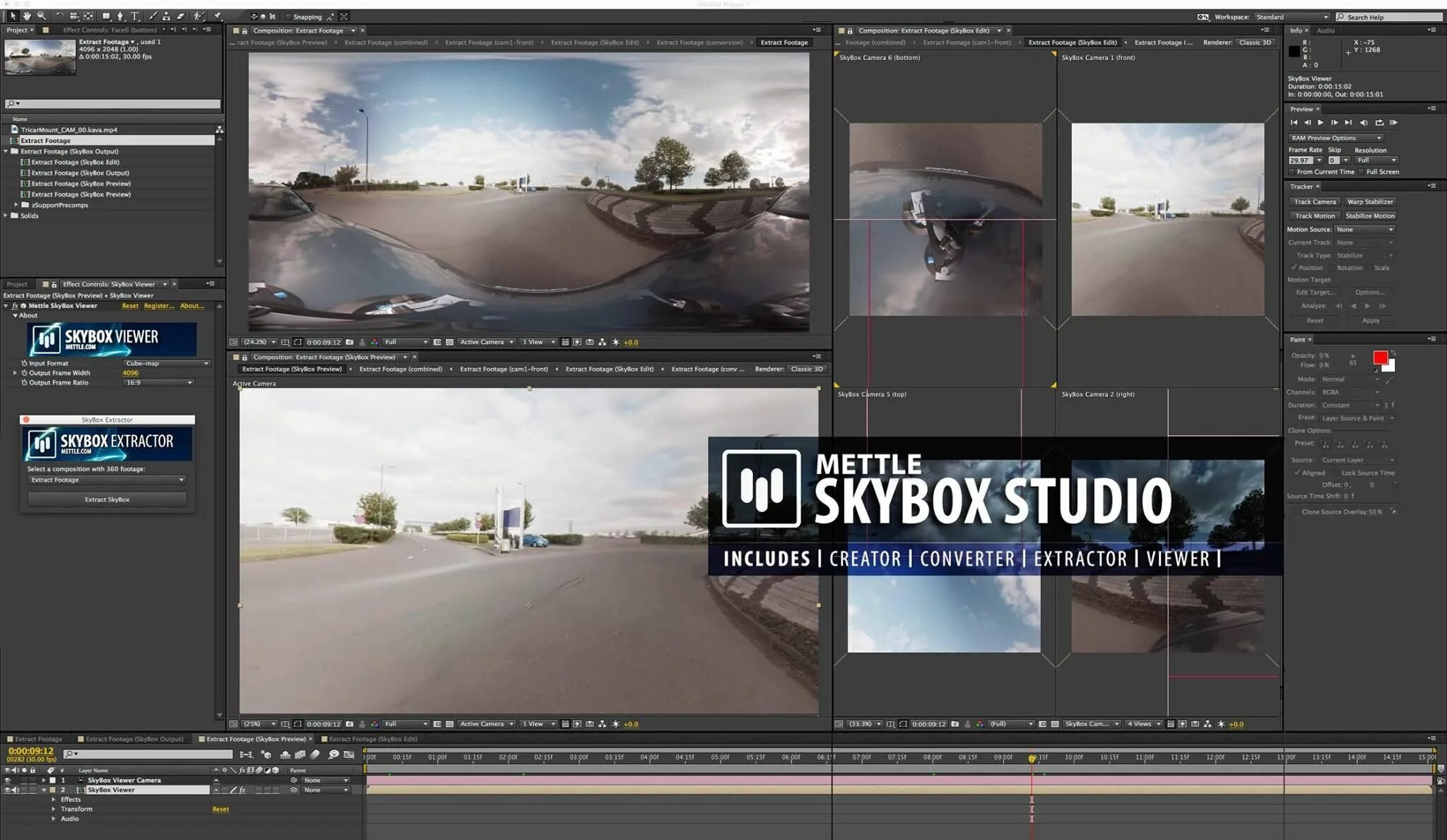Expand the Transform property group
This screenshot has height=840, width=1447.
click(54, 809)
